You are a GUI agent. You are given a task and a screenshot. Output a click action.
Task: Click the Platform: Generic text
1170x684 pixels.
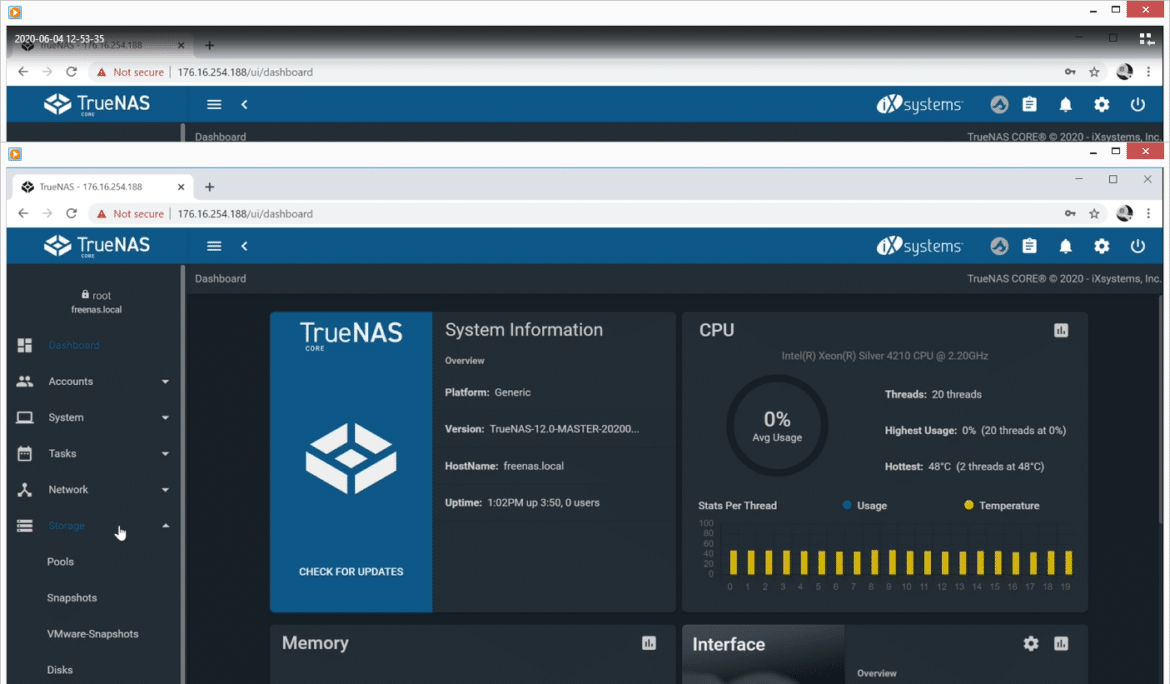(x=488, y=392)
